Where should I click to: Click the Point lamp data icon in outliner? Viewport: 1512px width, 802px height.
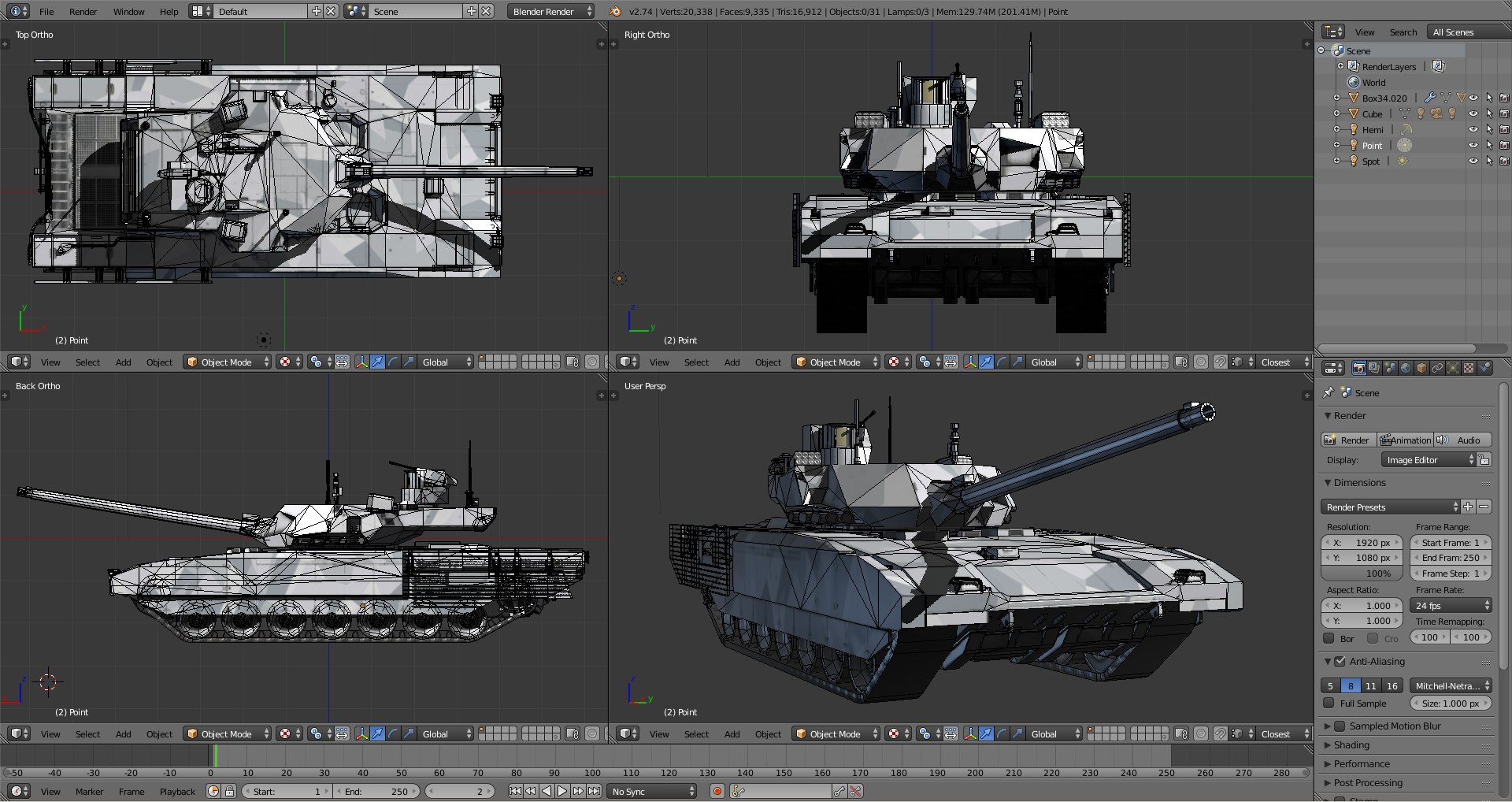pos(1404,145)
